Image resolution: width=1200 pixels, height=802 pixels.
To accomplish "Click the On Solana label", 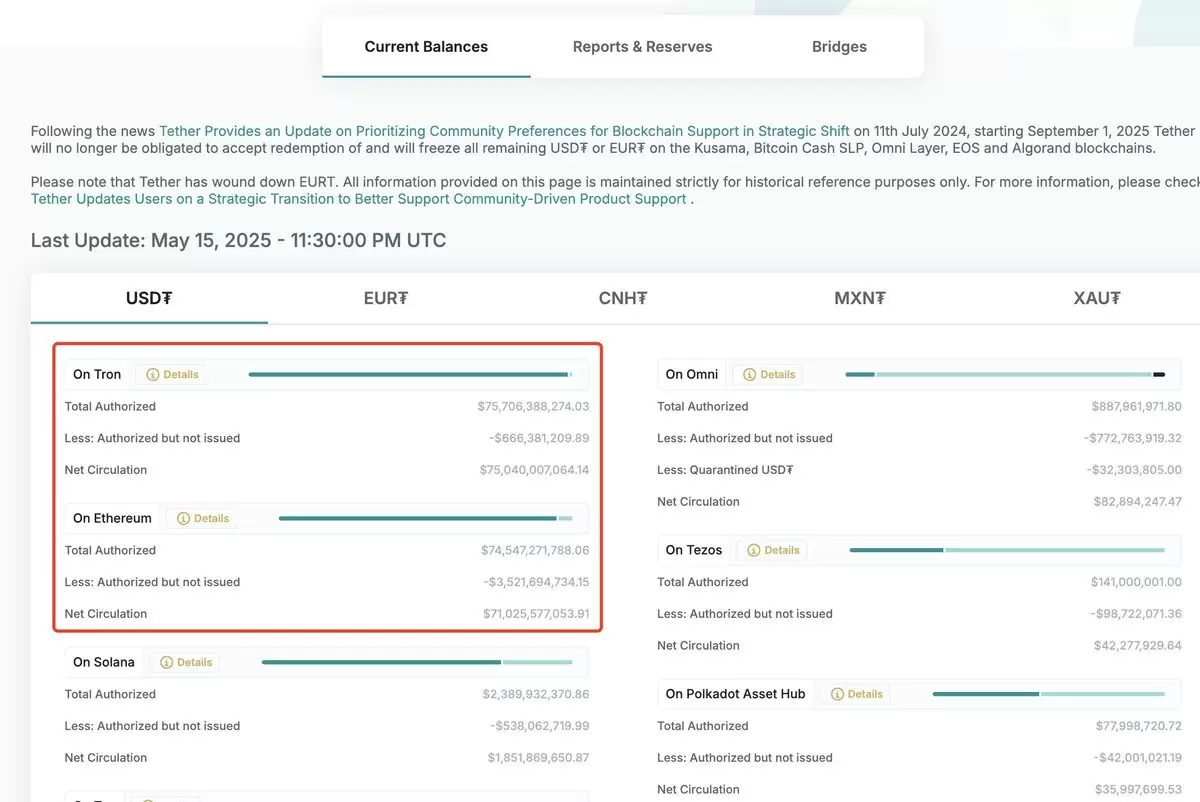I will coord(104,662).
